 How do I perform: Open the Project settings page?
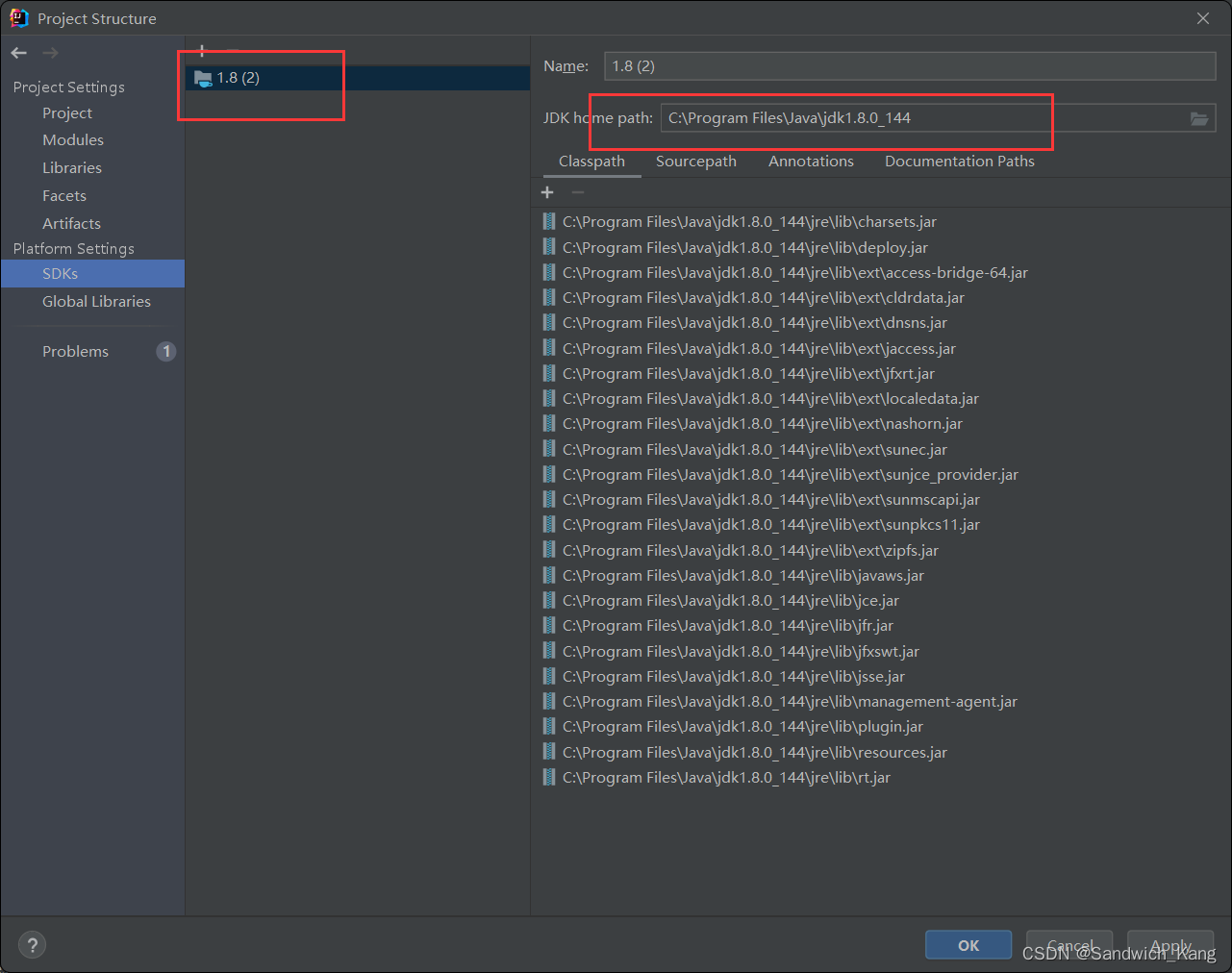(67, 112)
